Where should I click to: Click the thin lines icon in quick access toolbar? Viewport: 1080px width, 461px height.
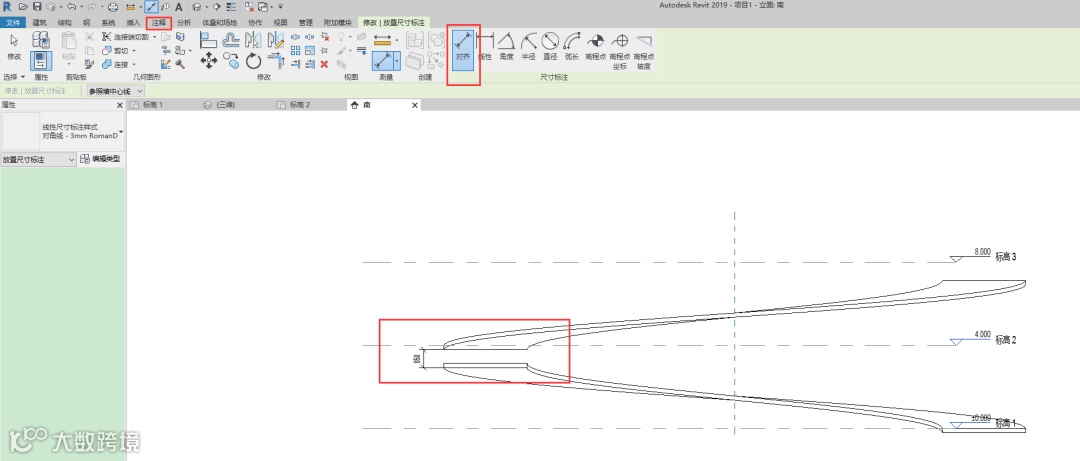[231, 6]
